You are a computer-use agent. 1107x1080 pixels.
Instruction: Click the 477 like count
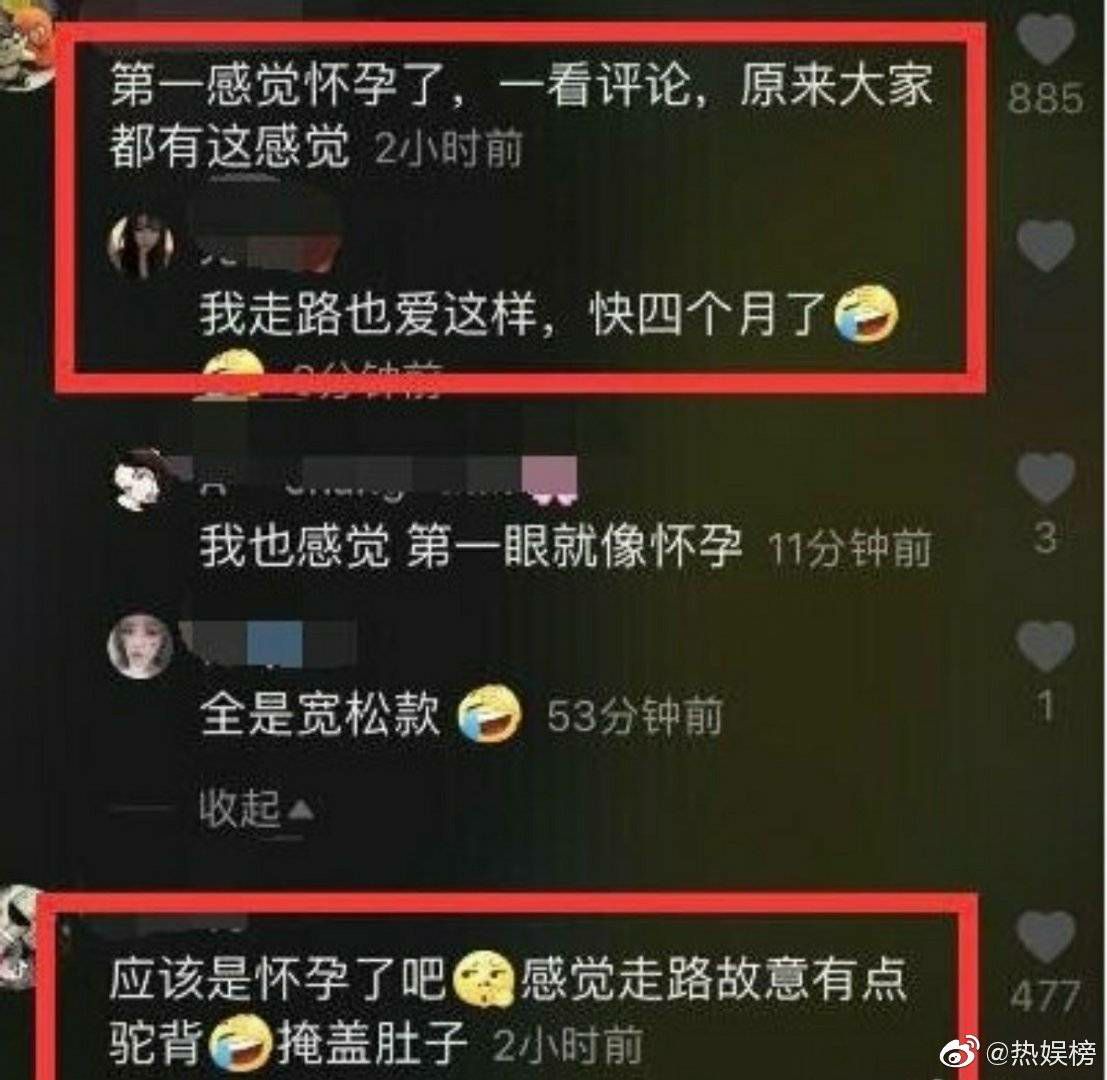click(x=1045, y=997)
